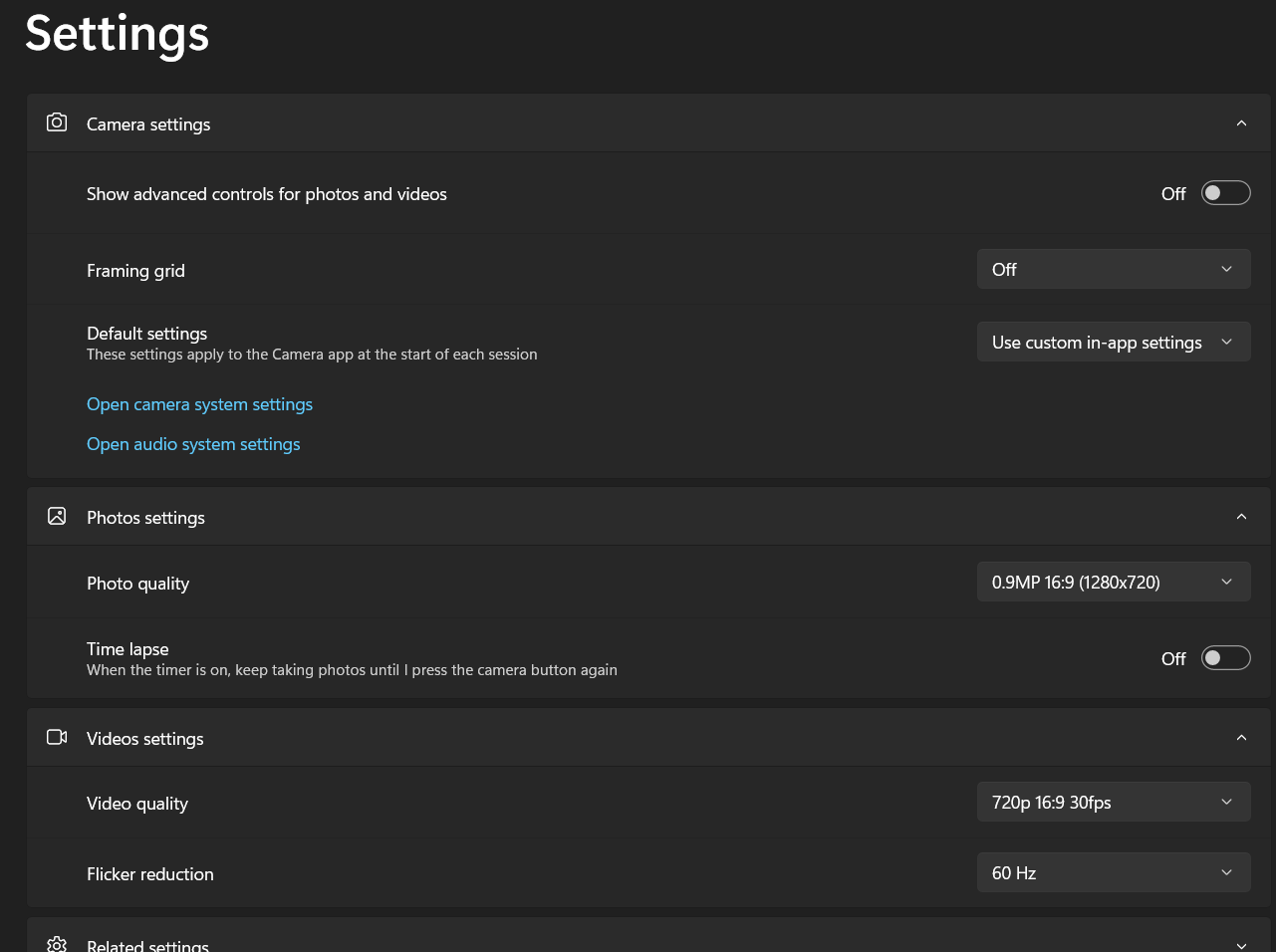Viewport: 1276px width, 952px height.
Task: Click the Camera settings header label
Action: click(148, 124)
